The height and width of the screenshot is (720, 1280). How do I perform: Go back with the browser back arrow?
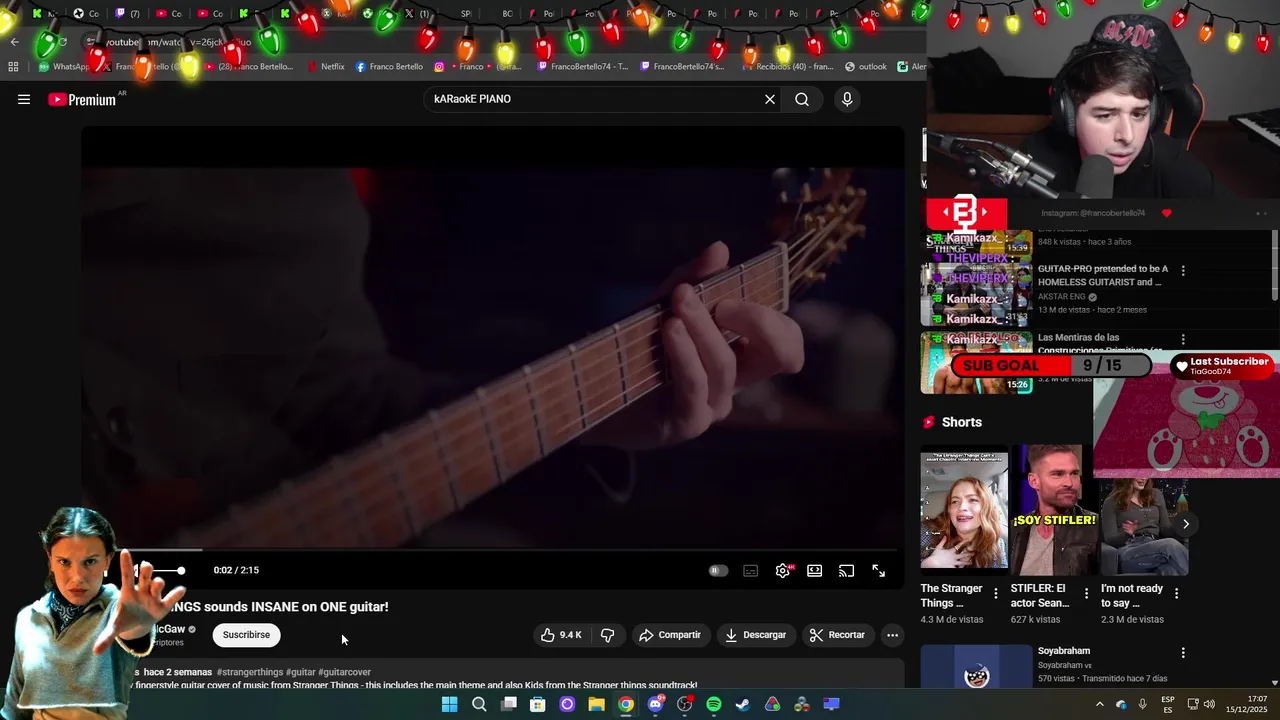click(x=14, y=42)
